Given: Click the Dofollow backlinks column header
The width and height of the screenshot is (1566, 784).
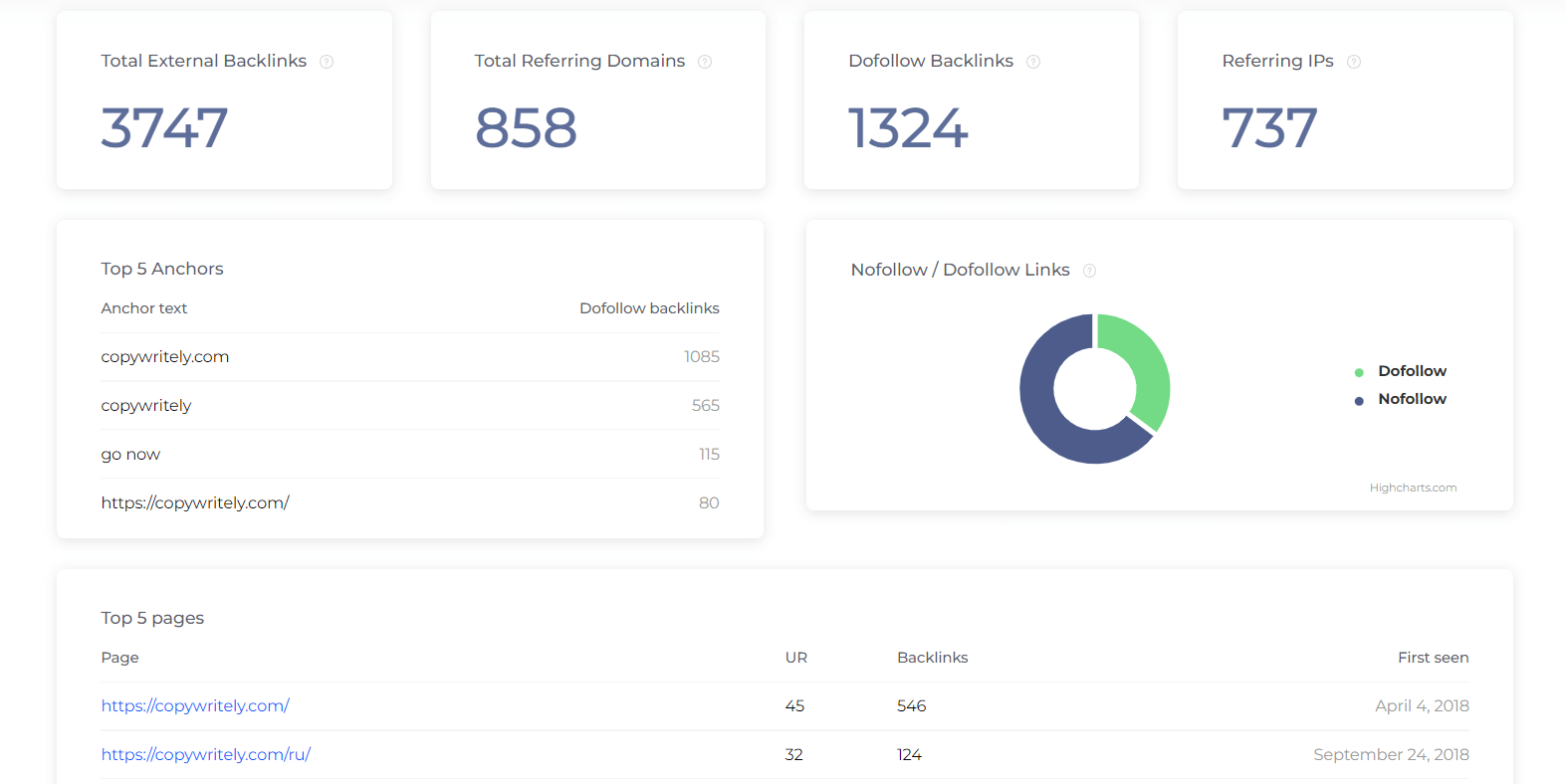Looking at the screenshot, I should coord(650,308).
